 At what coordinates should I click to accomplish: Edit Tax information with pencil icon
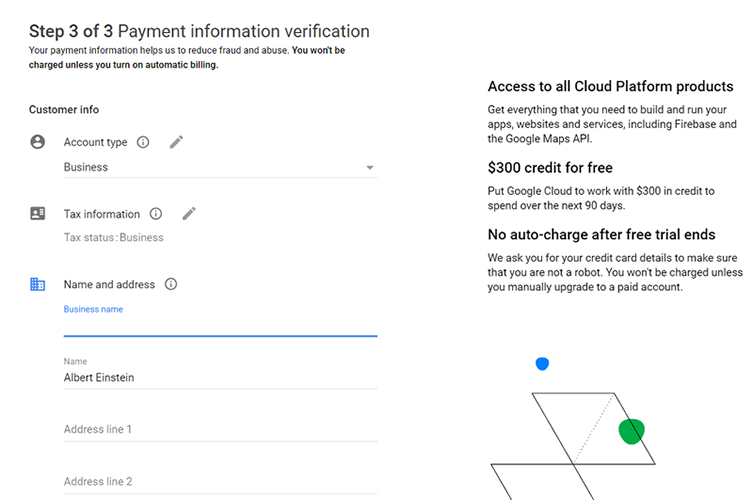(x=189, y=214)
